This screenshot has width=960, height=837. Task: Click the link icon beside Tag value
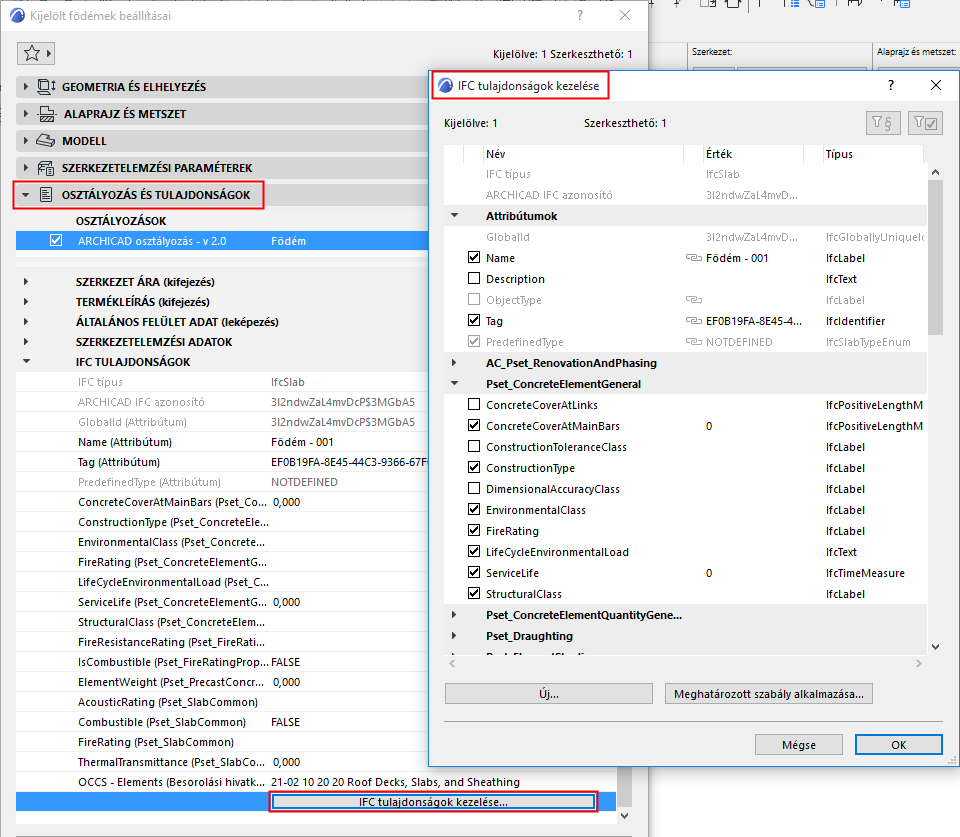click(693, 321)
